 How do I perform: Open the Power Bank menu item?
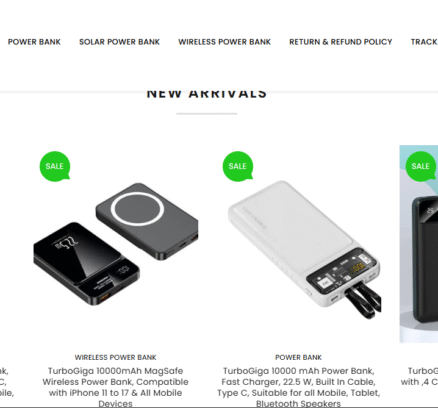click(x=34, y=42)
